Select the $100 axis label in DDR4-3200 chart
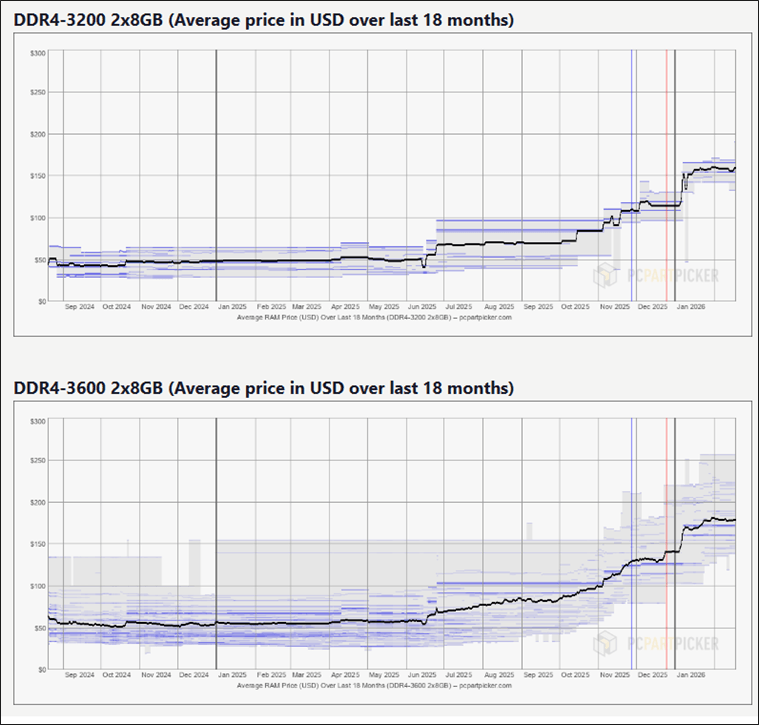Viewport: 759px width, 725px height. pyautogui.click(x=38, y=218)
